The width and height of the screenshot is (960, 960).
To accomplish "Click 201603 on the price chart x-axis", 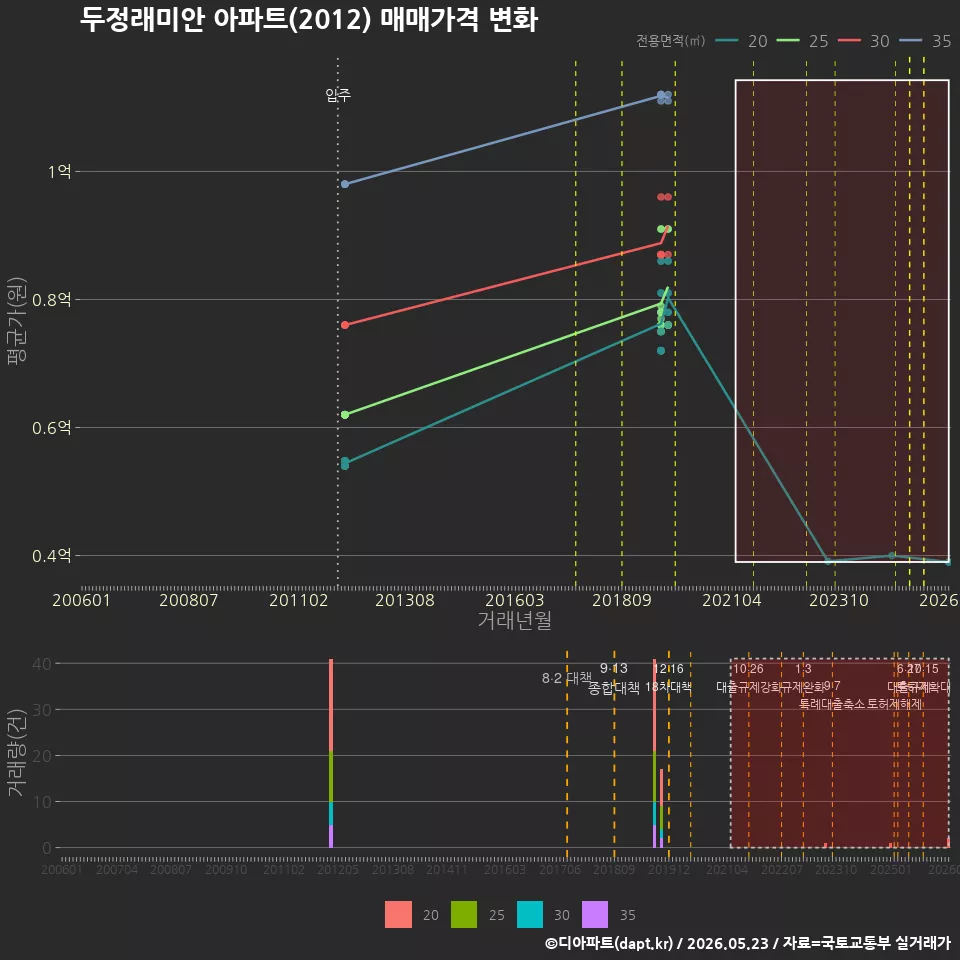I will point(514,600).
